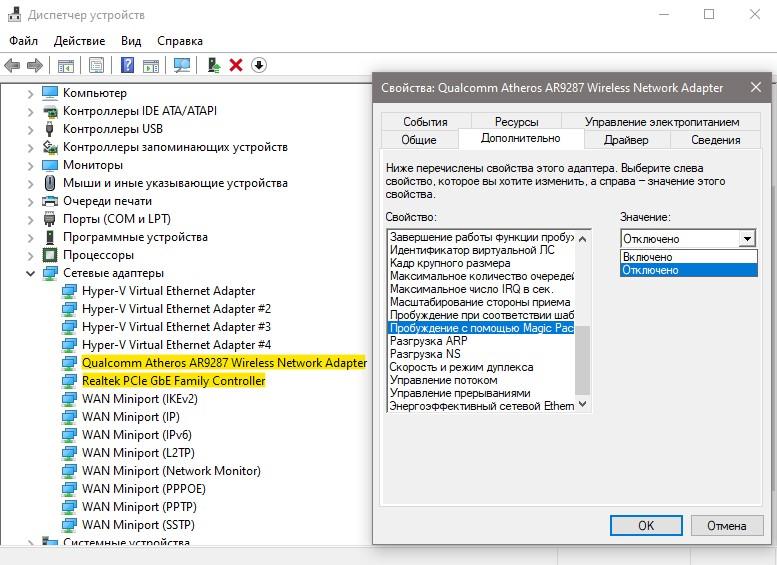This screenshot has height=565, width=777.
Task: Click the Scan for hardware changes monitor icon
Action: [182, 65]
